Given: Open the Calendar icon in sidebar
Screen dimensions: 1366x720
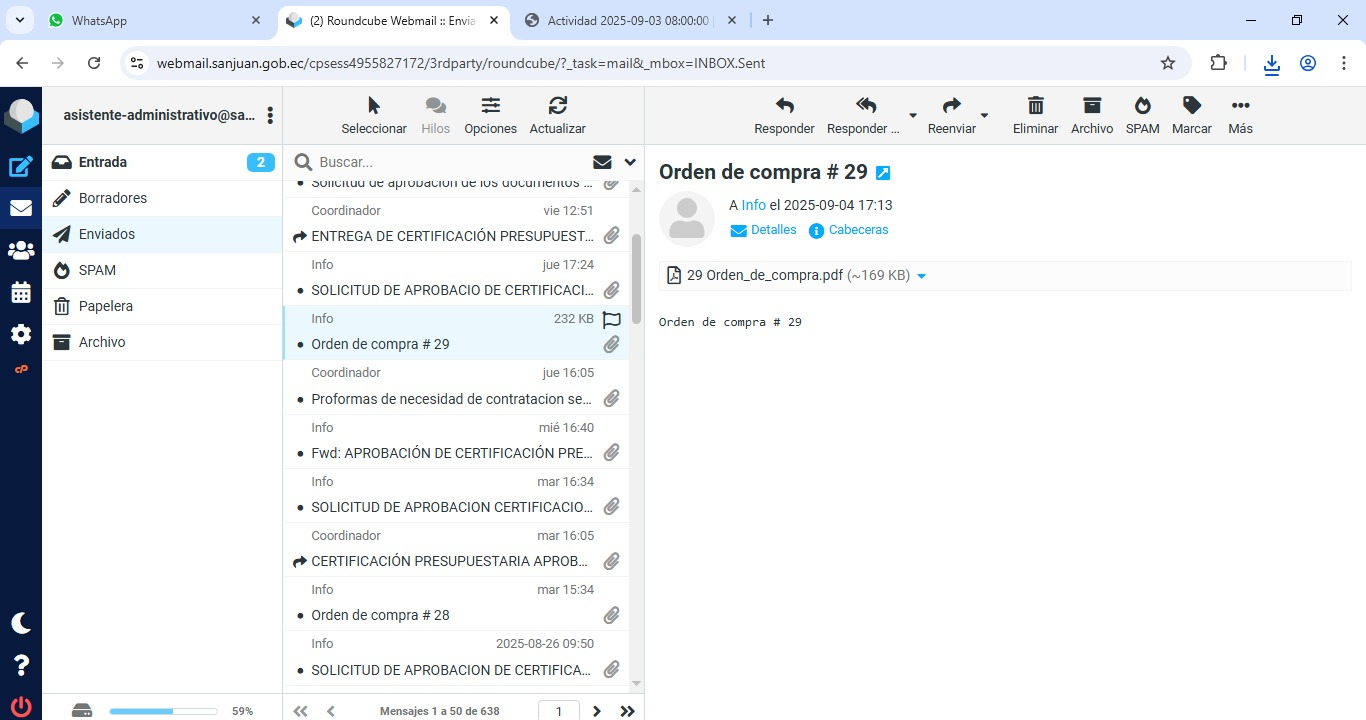Looking at the screenshot, I should 21,293.
